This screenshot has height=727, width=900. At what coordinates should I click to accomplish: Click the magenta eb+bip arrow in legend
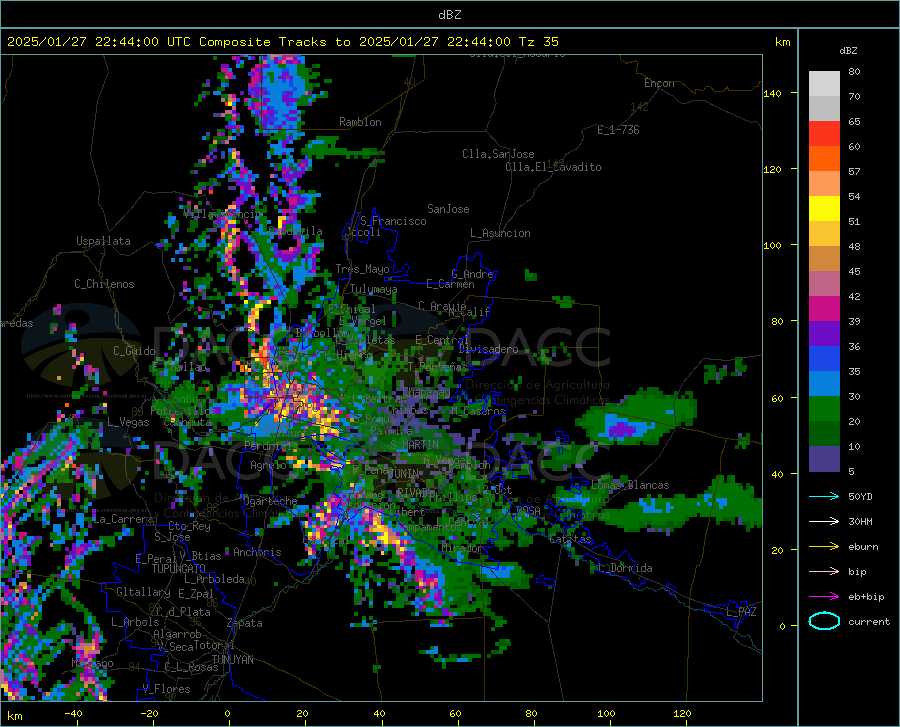824,597
